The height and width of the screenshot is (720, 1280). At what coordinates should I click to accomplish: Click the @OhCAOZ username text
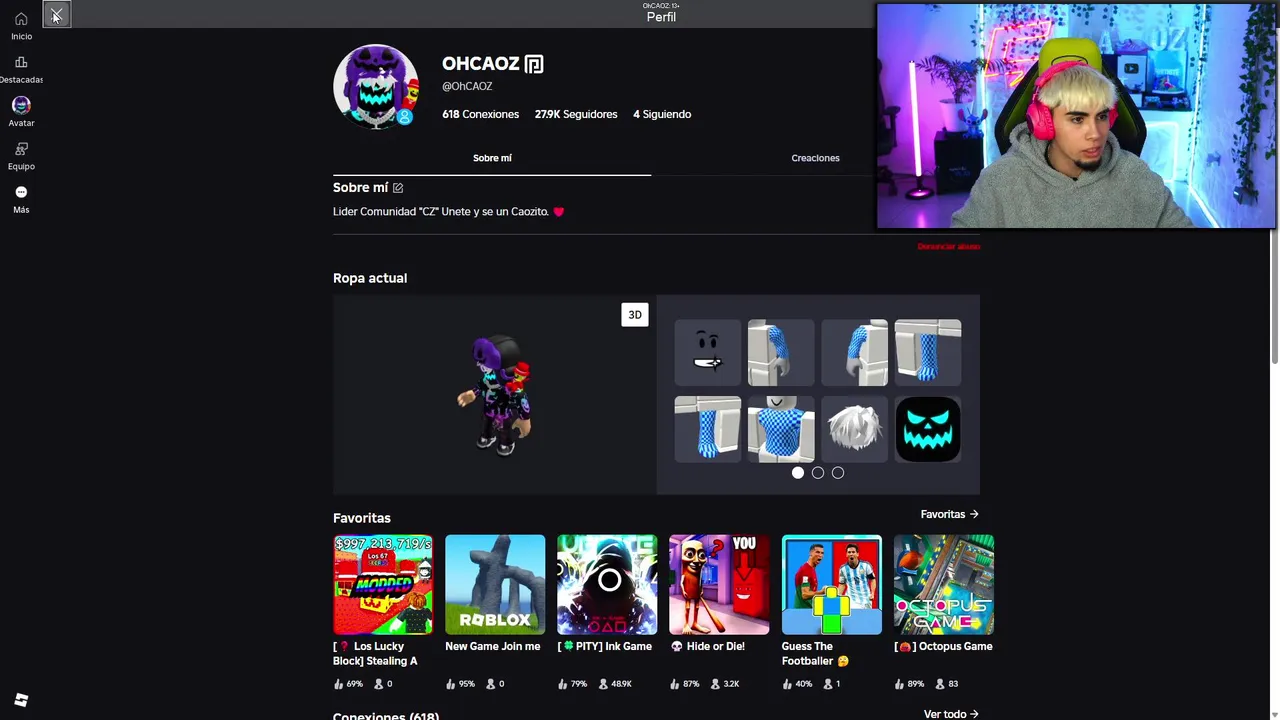(467, 87)
